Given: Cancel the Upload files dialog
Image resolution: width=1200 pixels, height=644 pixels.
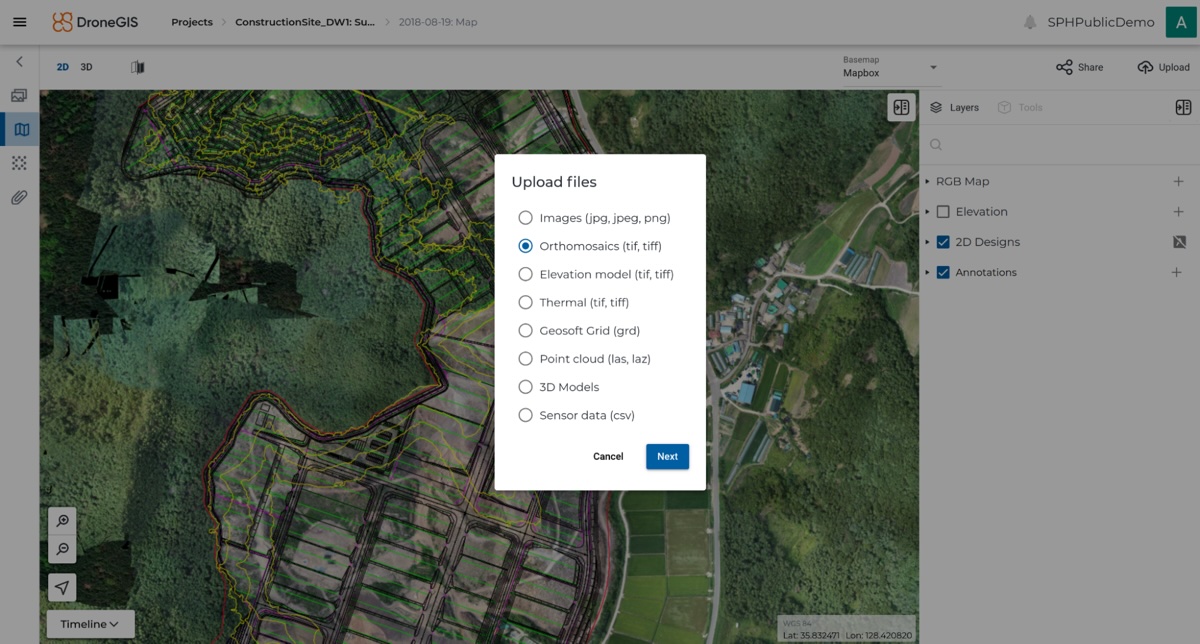Looking at the screenshot, I should tap(608, 456).
